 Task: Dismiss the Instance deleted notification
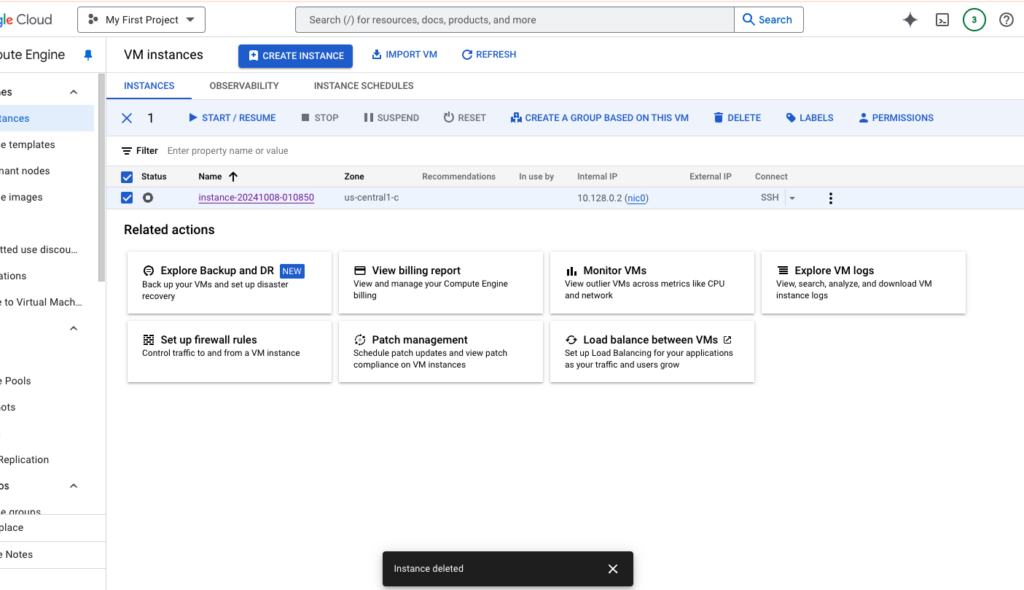click(x=613, y=568)
